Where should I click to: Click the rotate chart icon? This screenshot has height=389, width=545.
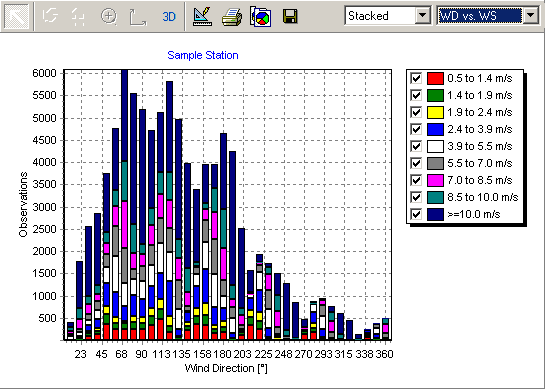coord(50,16)
